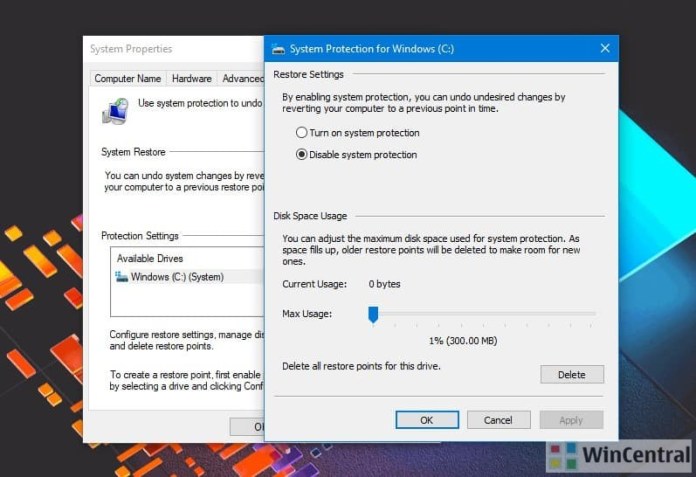696x477 pixels.
Task: Click the Max Usage slider track
Action: pos(484,314)
